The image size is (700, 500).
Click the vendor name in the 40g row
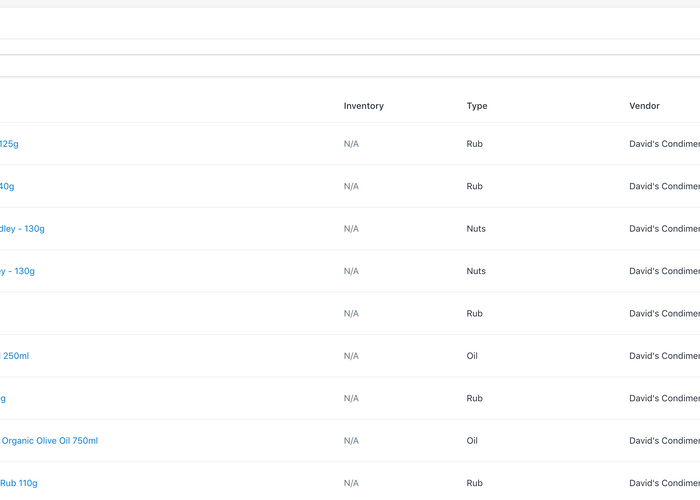(x=664, y=186)
